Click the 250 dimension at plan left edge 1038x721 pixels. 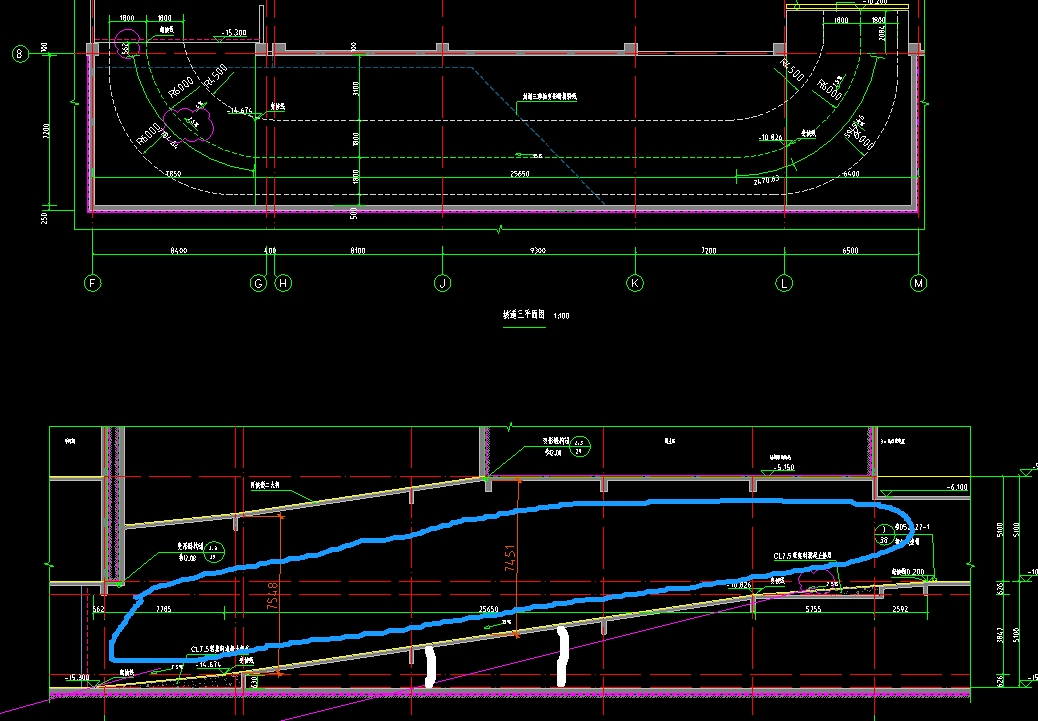tap(44, 217)
